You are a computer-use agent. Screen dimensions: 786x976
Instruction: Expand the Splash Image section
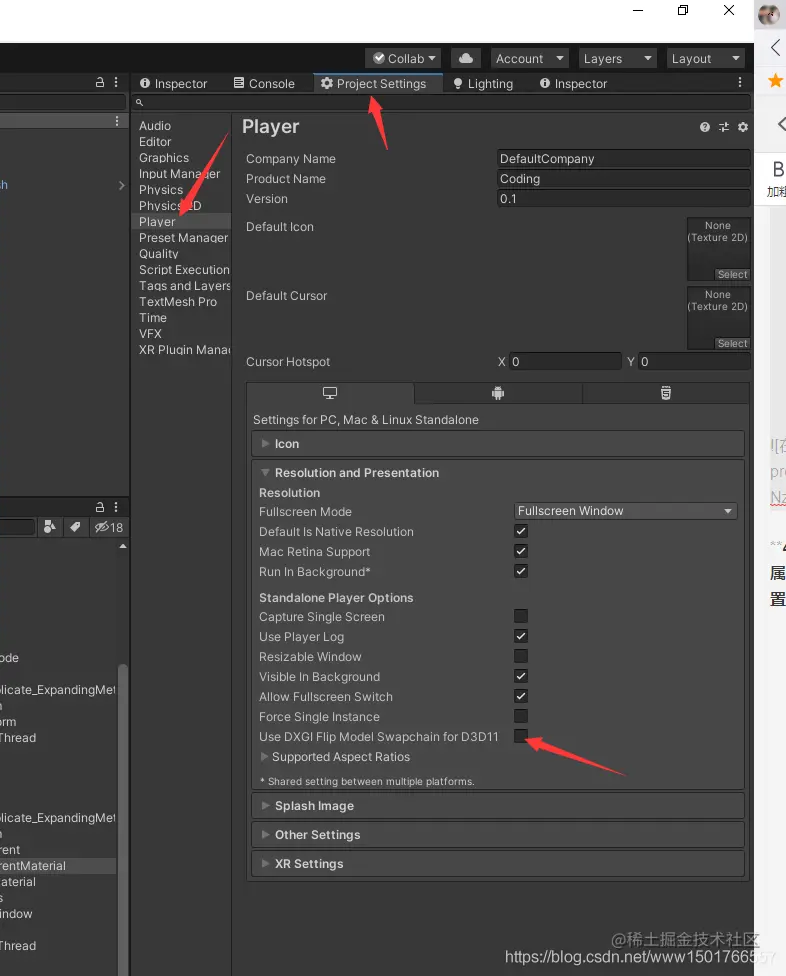[498, 806]
